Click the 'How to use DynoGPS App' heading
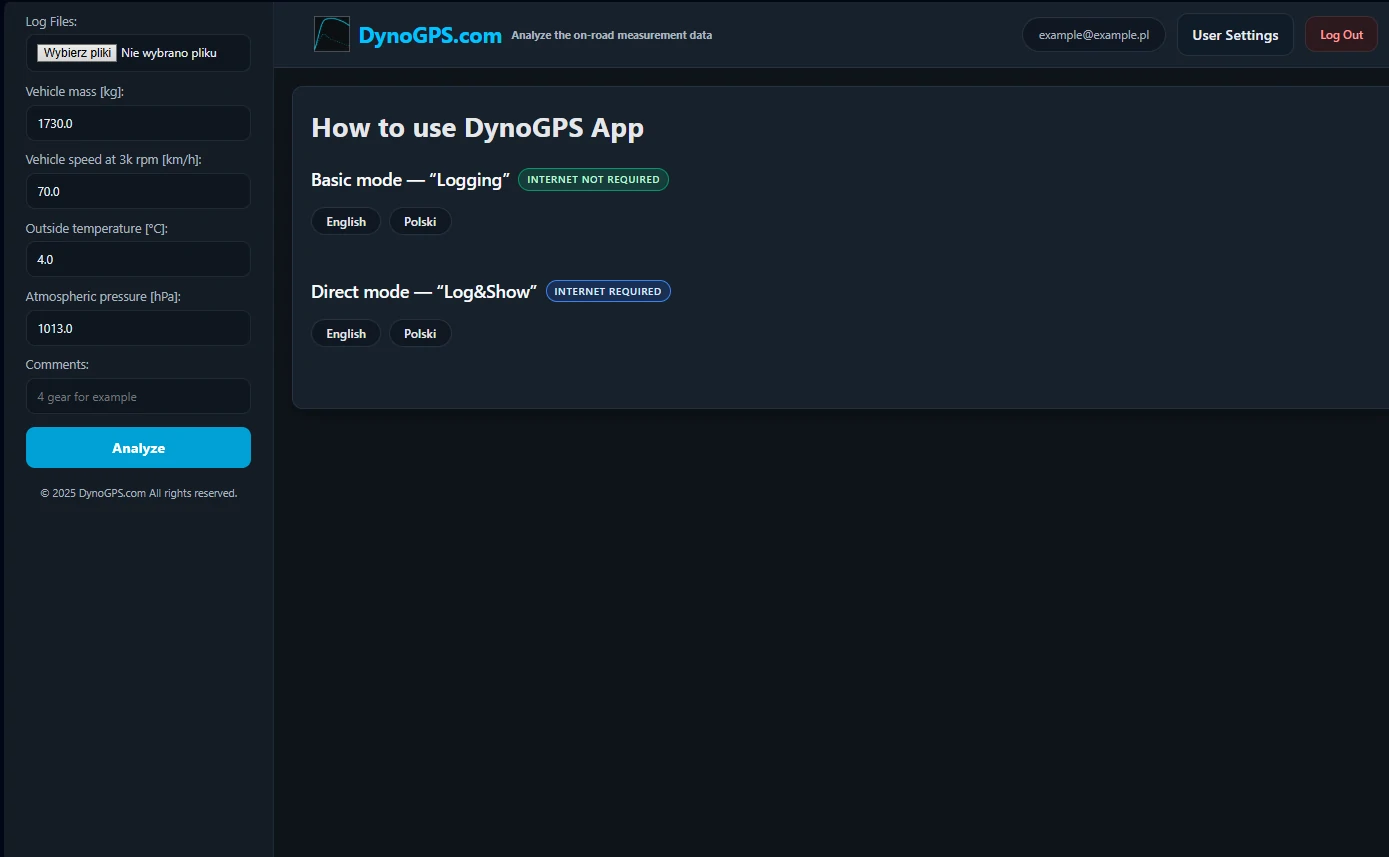1389x857 pixels. pyautogui.click(x=478, y=128)
